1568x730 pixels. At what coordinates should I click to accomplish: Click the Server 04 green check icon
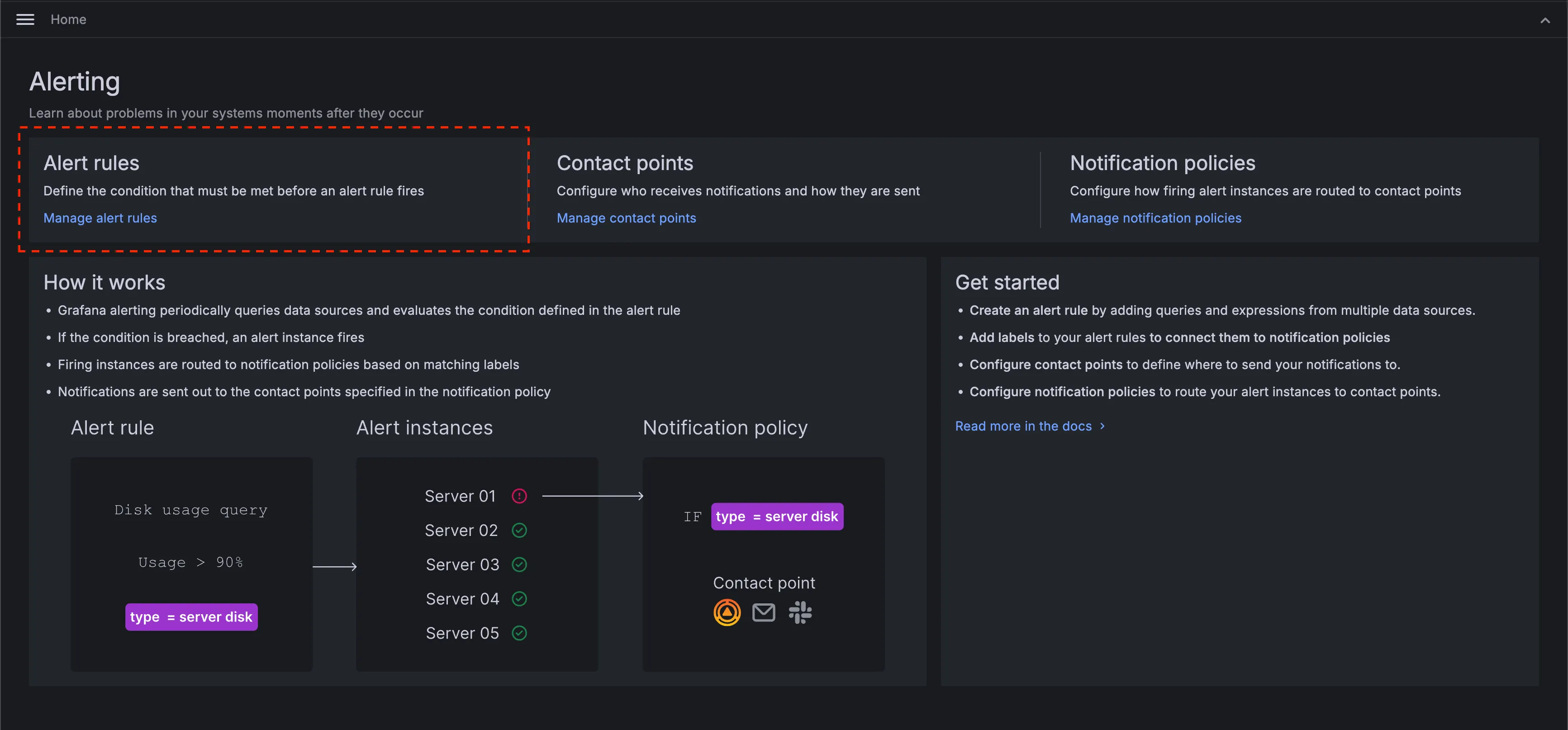click(x=518, y=598)
